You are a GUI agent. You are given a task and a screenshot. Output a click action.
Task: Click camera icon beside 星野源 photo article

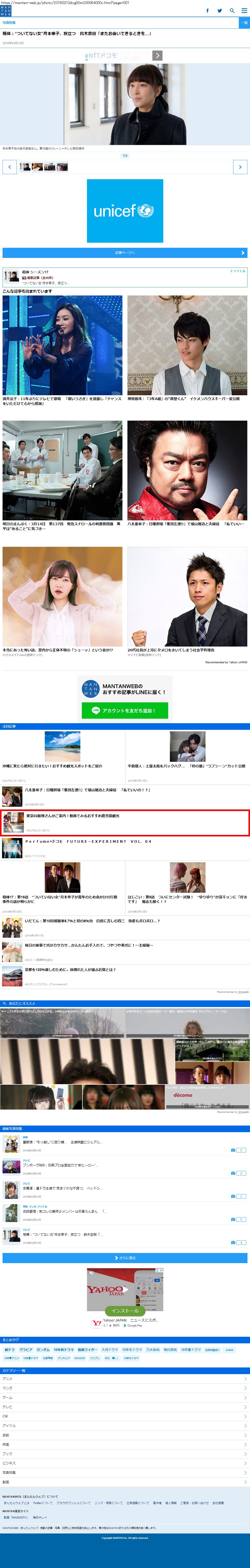[x=233, y=1150]
